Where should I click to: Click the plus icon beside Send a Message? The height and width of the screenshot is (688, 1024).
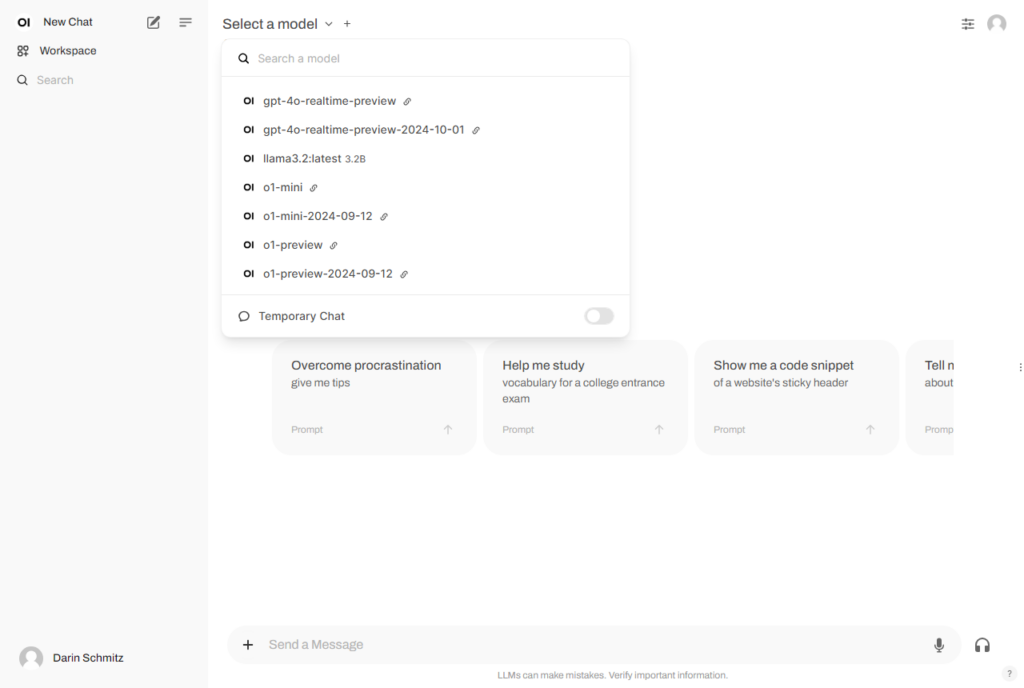[x=248, y=645]
